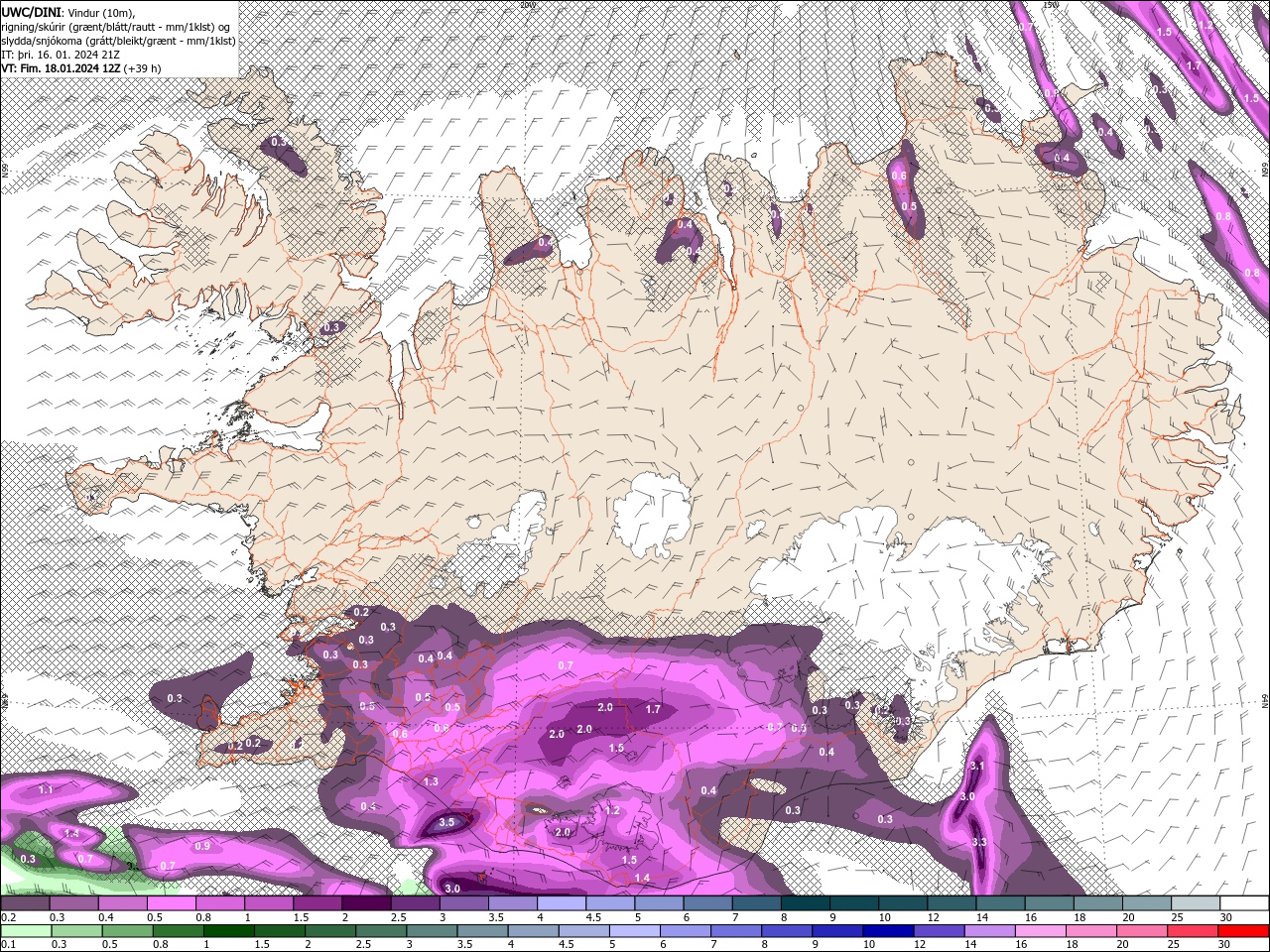Image resolution: width=1270 pixels, height=952 pixels.
Task: Click the 25 label in the rain legend
Action: point(1172,945)
